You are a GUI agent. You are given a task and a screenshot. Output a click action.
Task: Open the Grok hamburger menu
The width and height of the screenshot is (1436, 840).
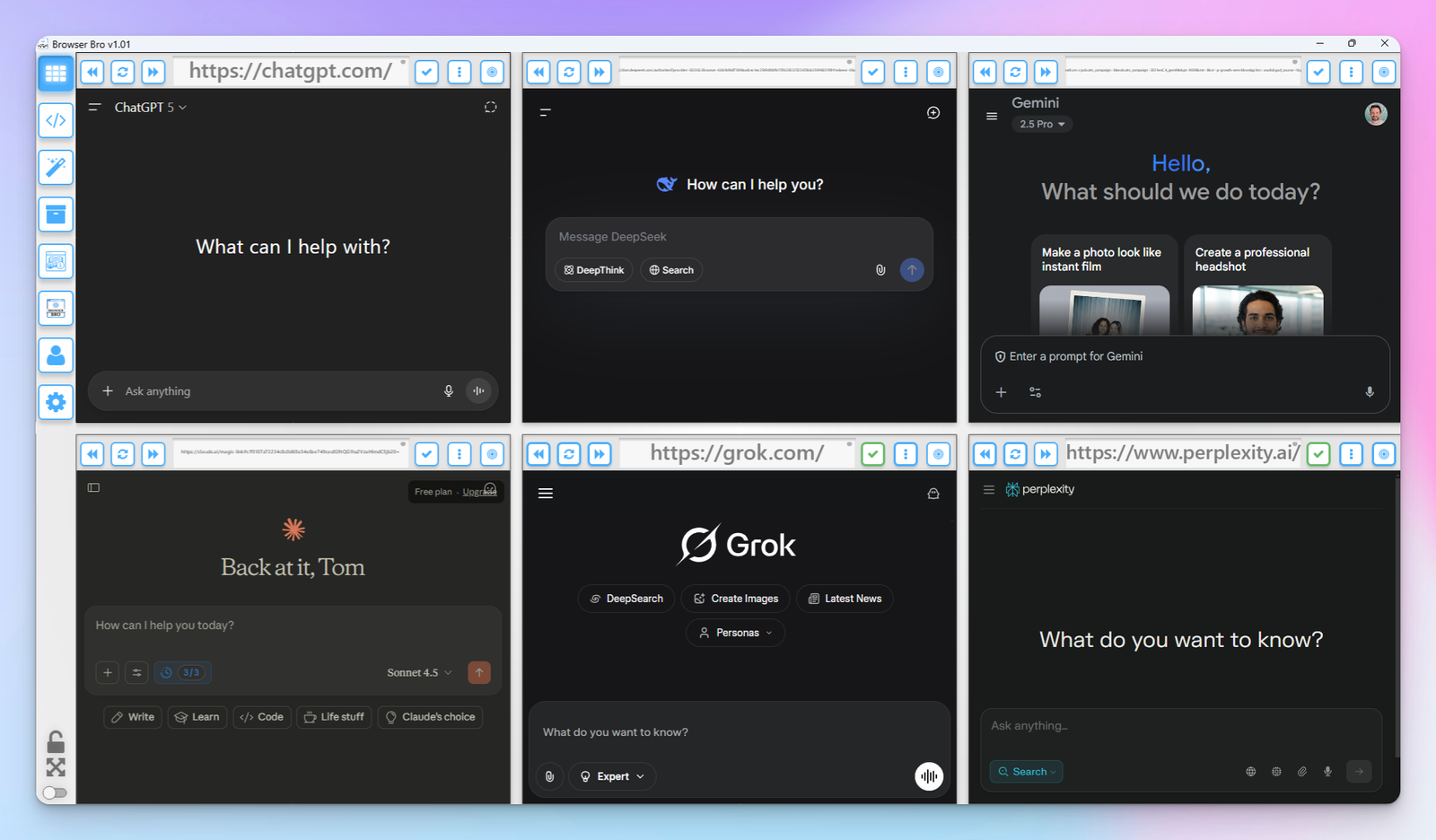pos(546,494)
